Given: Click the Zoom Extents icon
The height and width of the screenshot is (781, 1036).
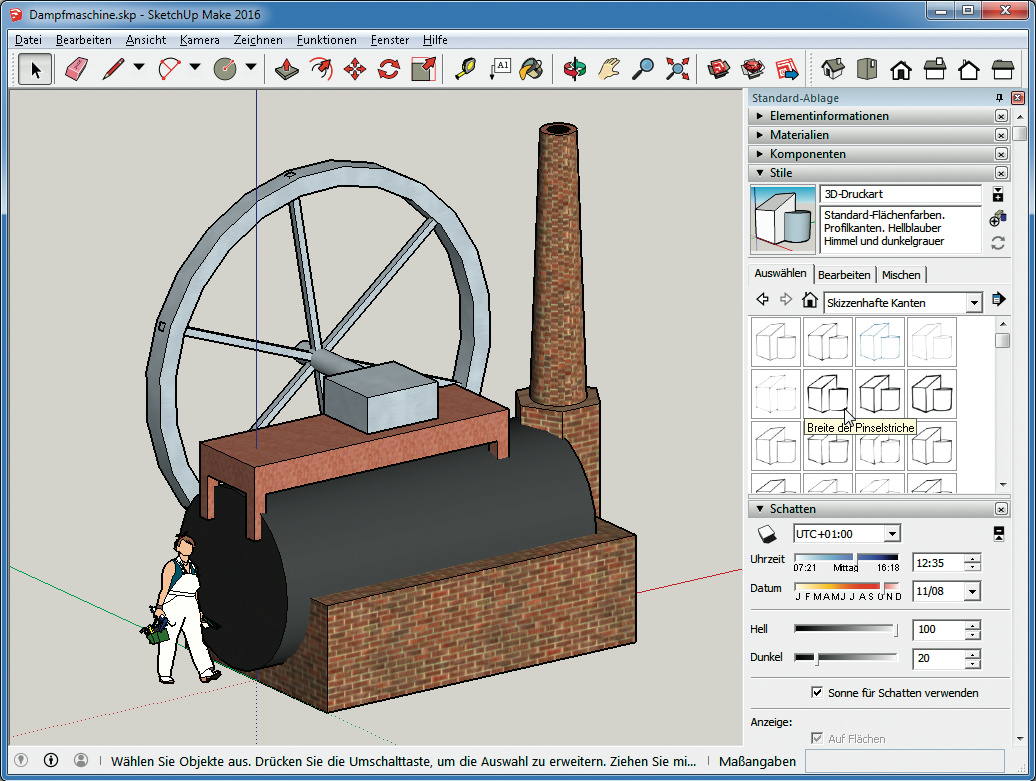Looking at the screenshot, I should 678,69.
